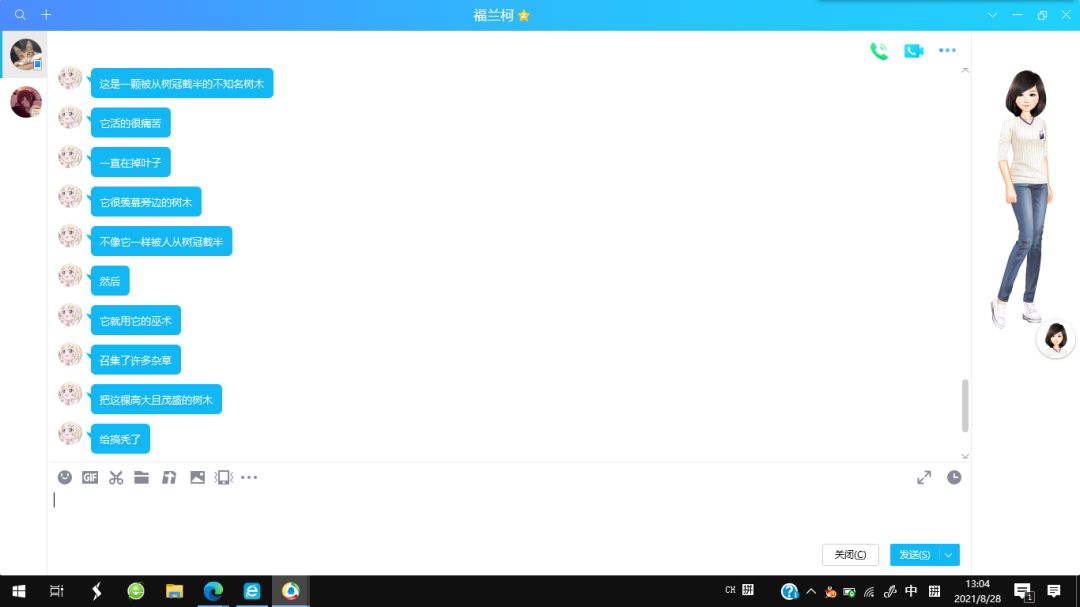Open the Wi-Fi network tray icon

pos(869,592)
